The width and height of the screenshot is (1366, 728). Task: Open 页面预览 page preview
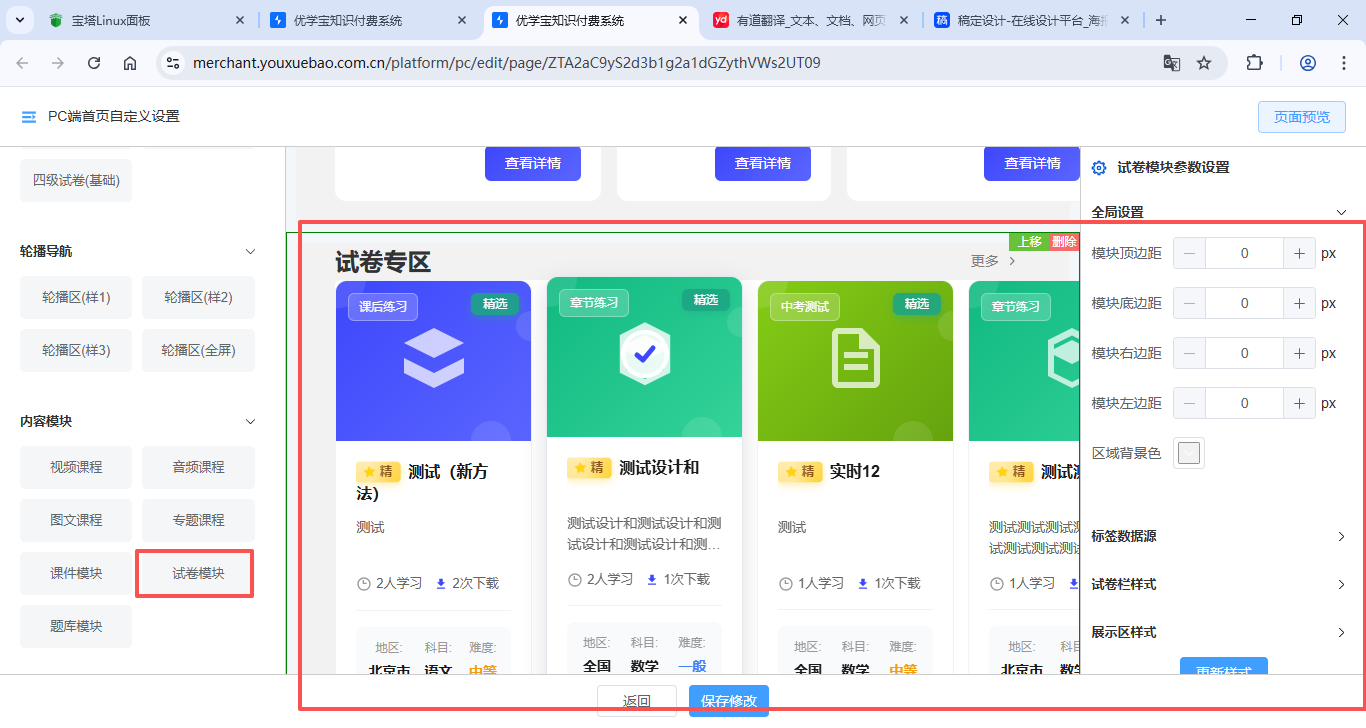tap(1301, 117)
